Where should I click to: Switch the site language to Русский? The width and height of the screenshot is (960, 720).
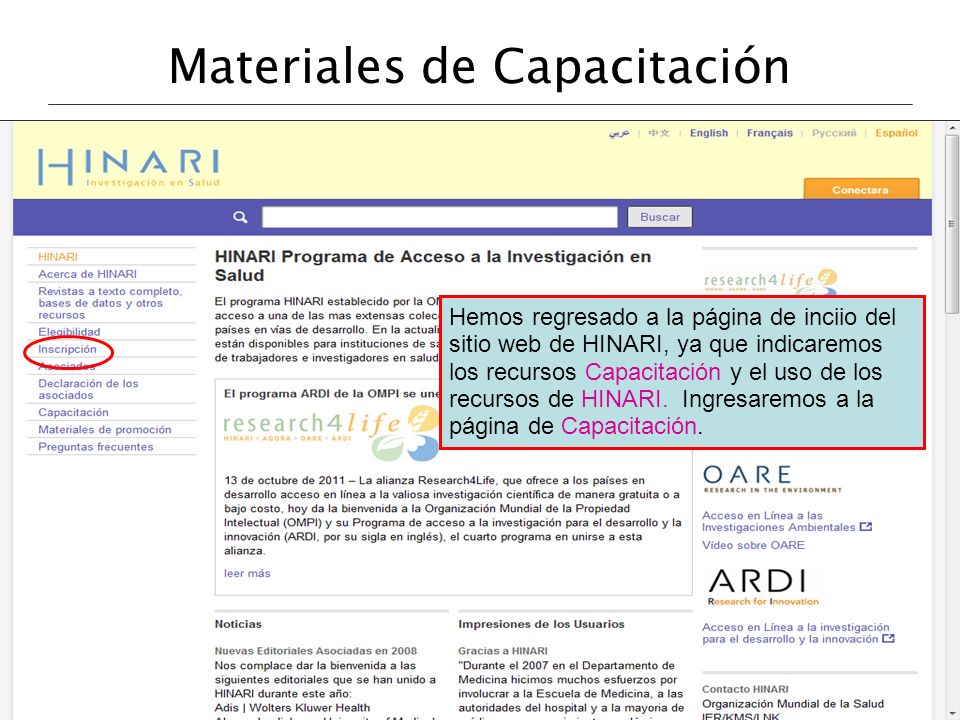pos(834,133)
